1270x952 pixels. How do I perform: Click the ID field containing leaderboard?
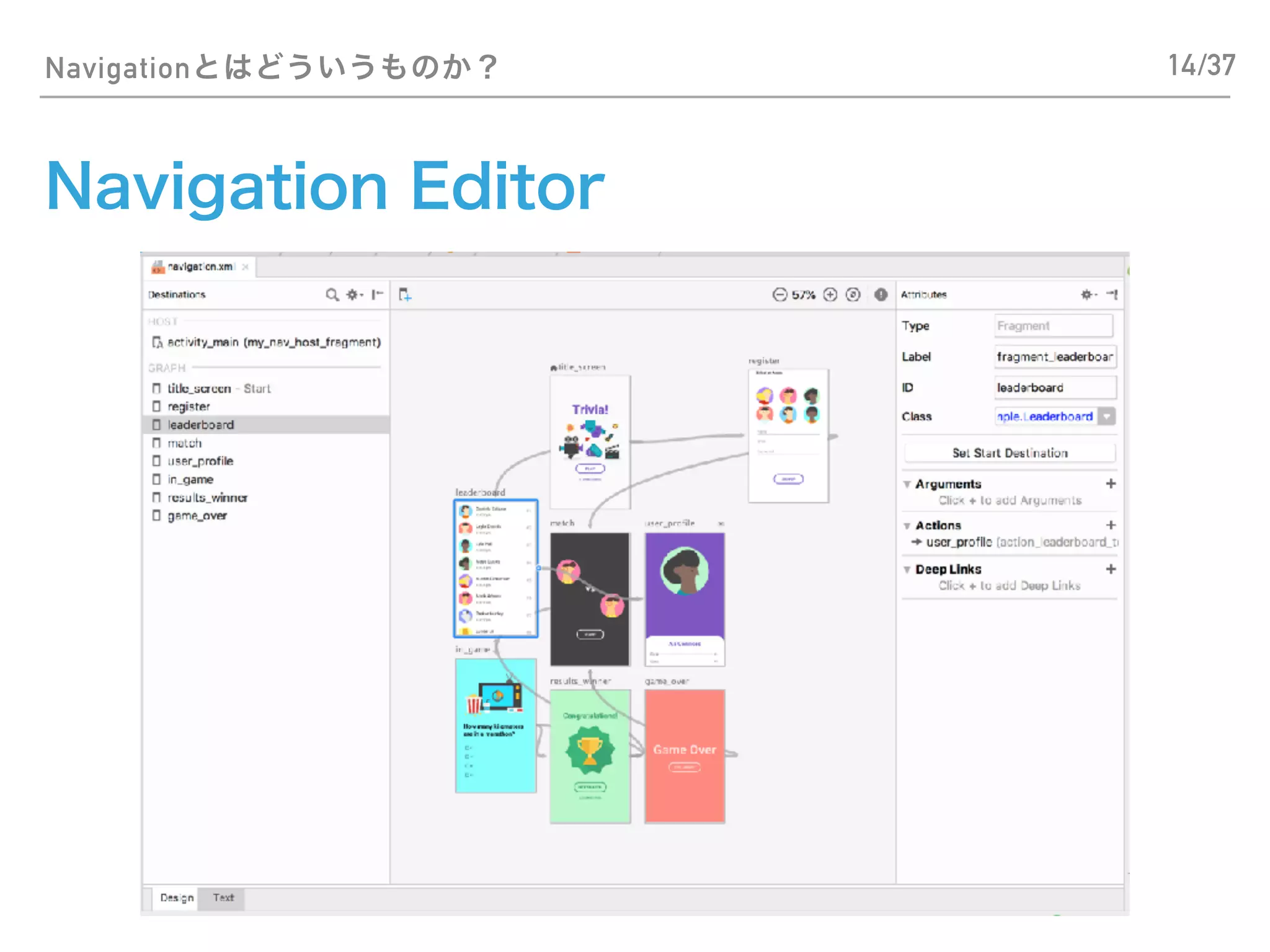tap(1054, 388)
